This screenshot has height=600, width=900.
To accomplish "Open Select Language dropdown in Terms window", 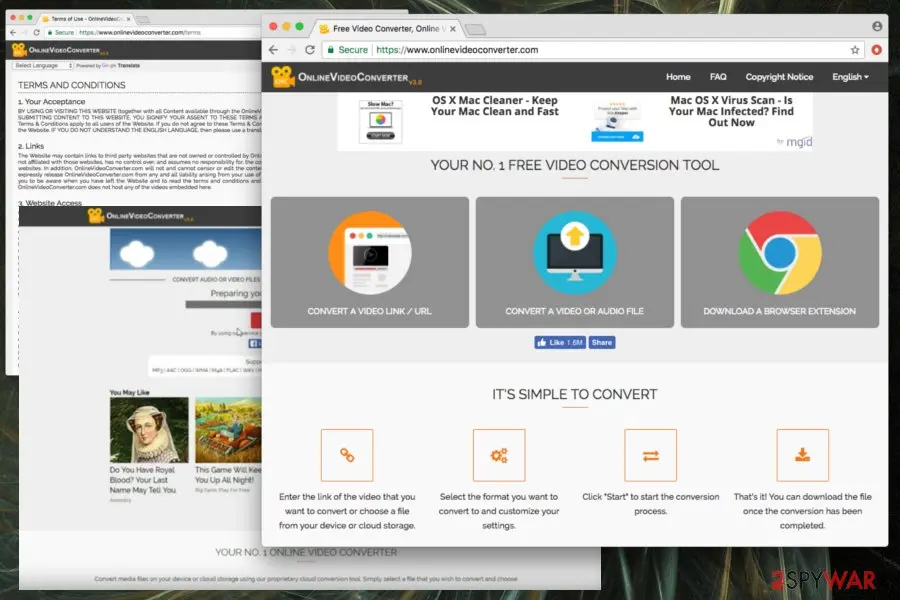I will point(44,65).
